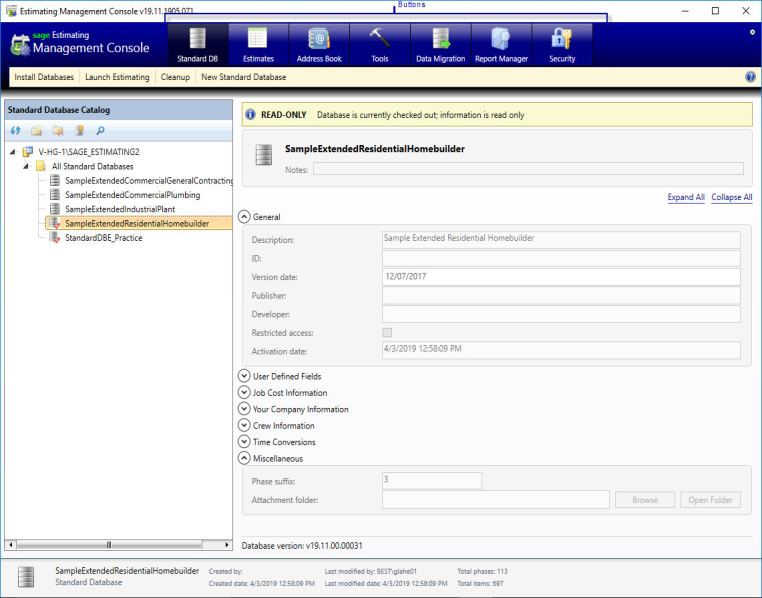Open the Tools module
This screenshot has width=762, height=598.
click(379, 45)
